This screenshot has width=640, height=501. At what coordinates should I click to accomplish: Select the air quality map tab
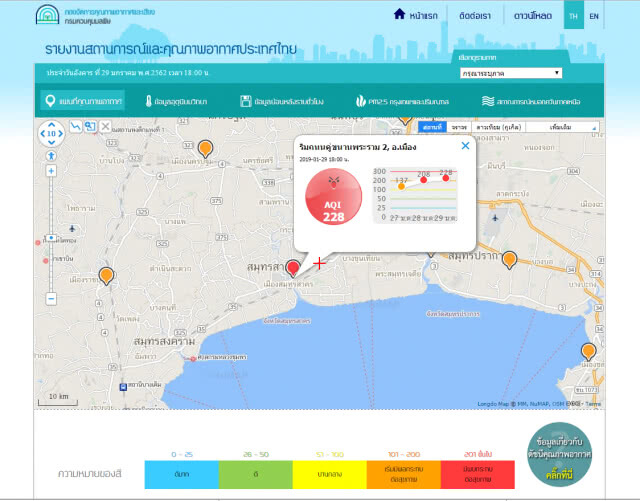[x=83, y=101]
